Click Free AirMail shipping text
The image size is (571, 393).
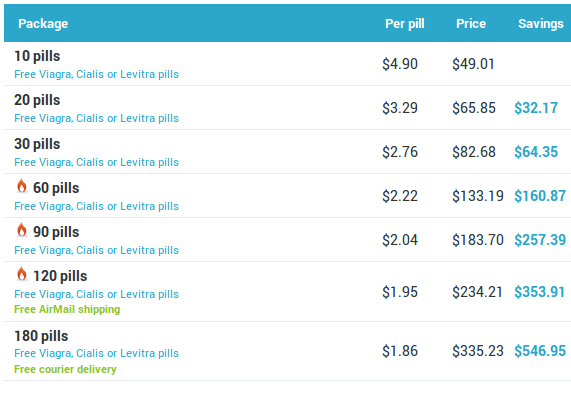(67, 309)
